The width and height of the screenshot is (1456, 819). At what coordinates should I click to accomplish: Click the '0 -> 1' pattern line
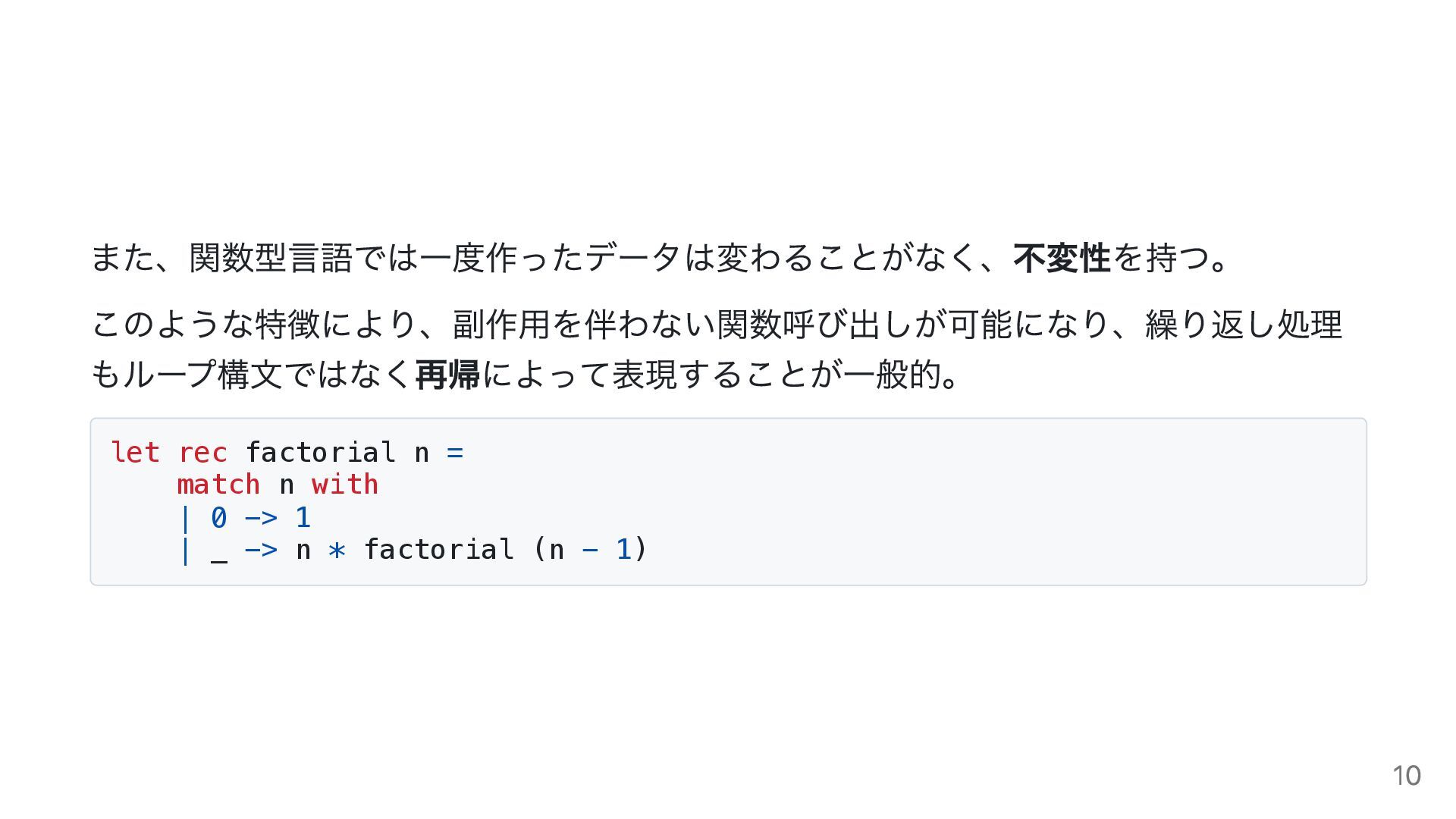(261, 517)
